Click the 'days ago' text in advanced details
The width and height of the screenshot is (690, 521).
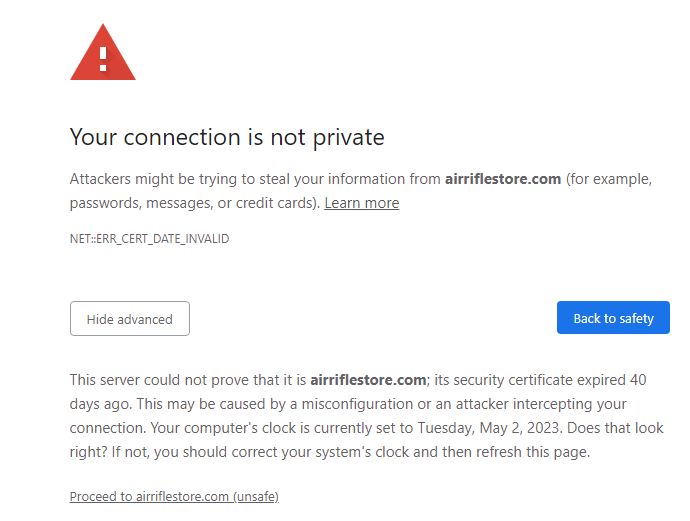(100, 404)
